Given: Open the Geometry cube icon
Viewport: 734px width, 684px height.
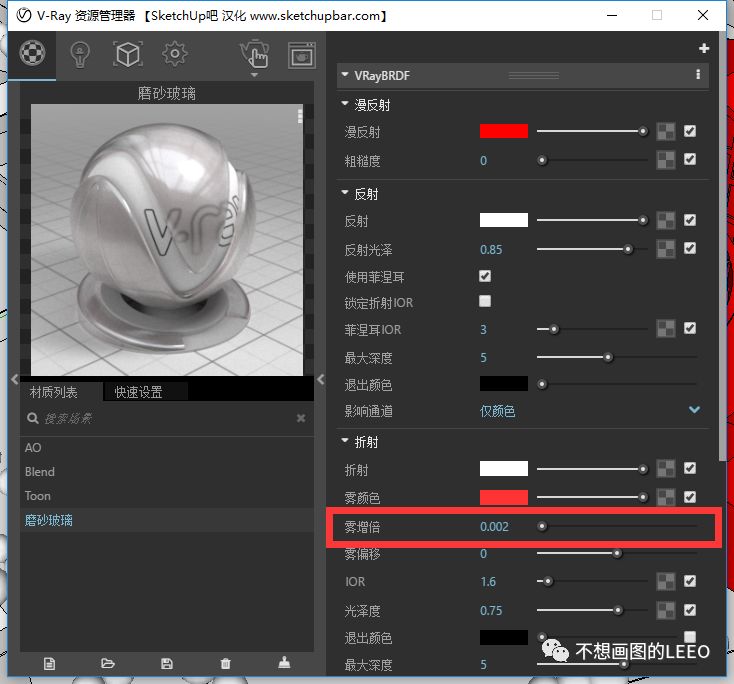Looking at the screenshot, I should click(128, 54).
